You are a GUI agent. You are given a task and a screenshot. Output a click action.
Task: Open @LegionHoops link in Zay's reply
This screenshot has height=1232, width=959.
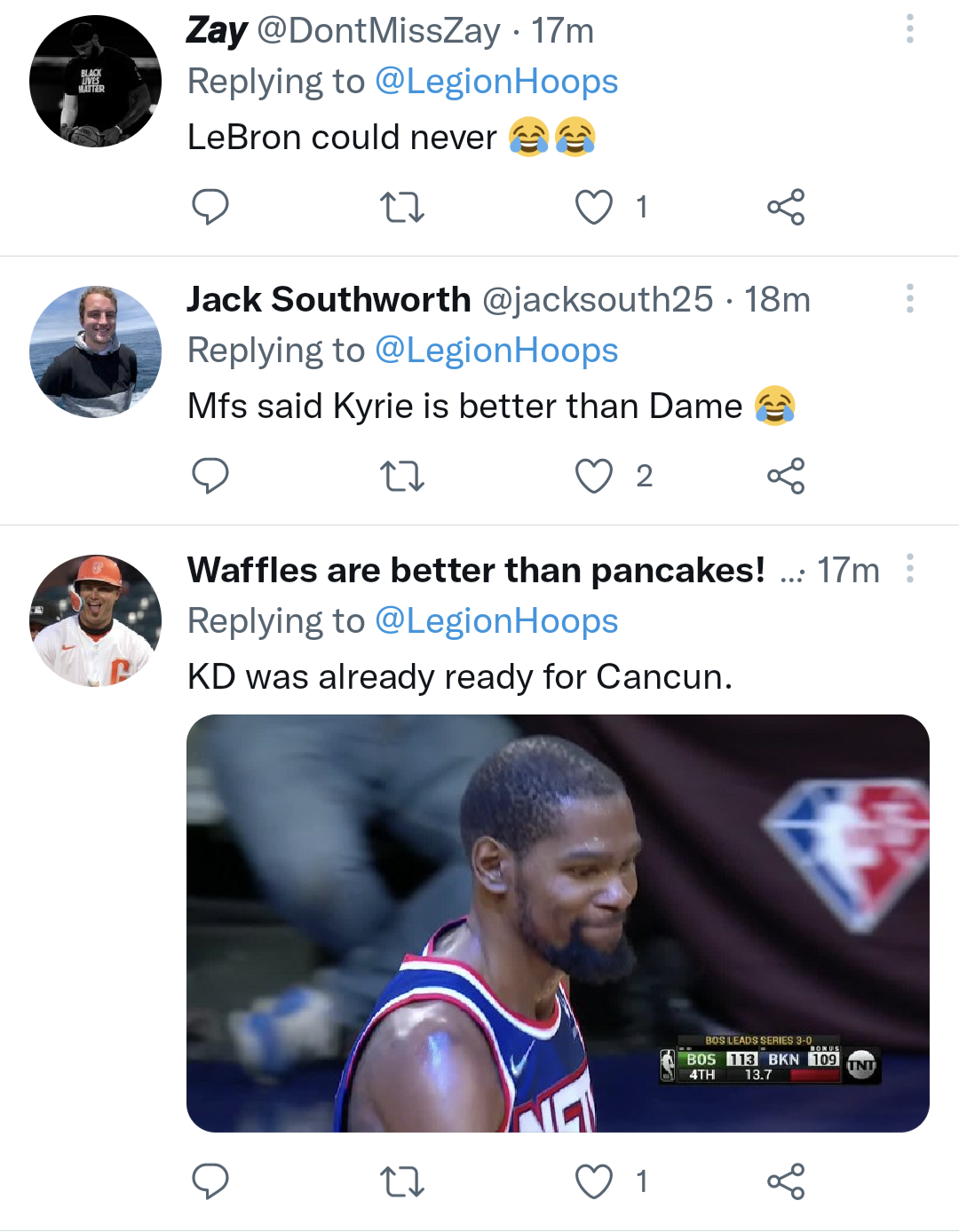[496, 82]
